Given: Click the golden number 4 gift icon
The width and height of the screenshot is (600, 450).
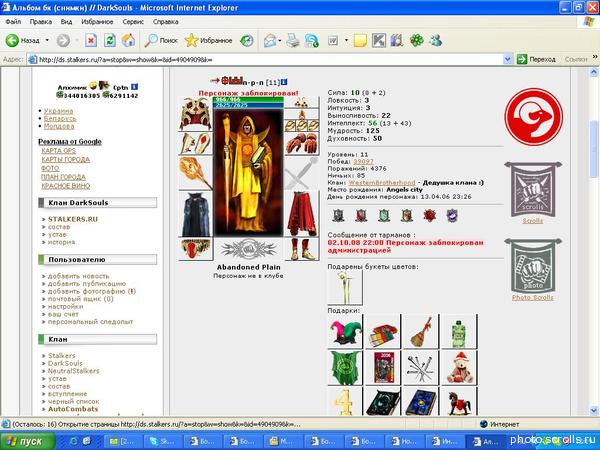Looking at the screenshot, I should 345,401.
